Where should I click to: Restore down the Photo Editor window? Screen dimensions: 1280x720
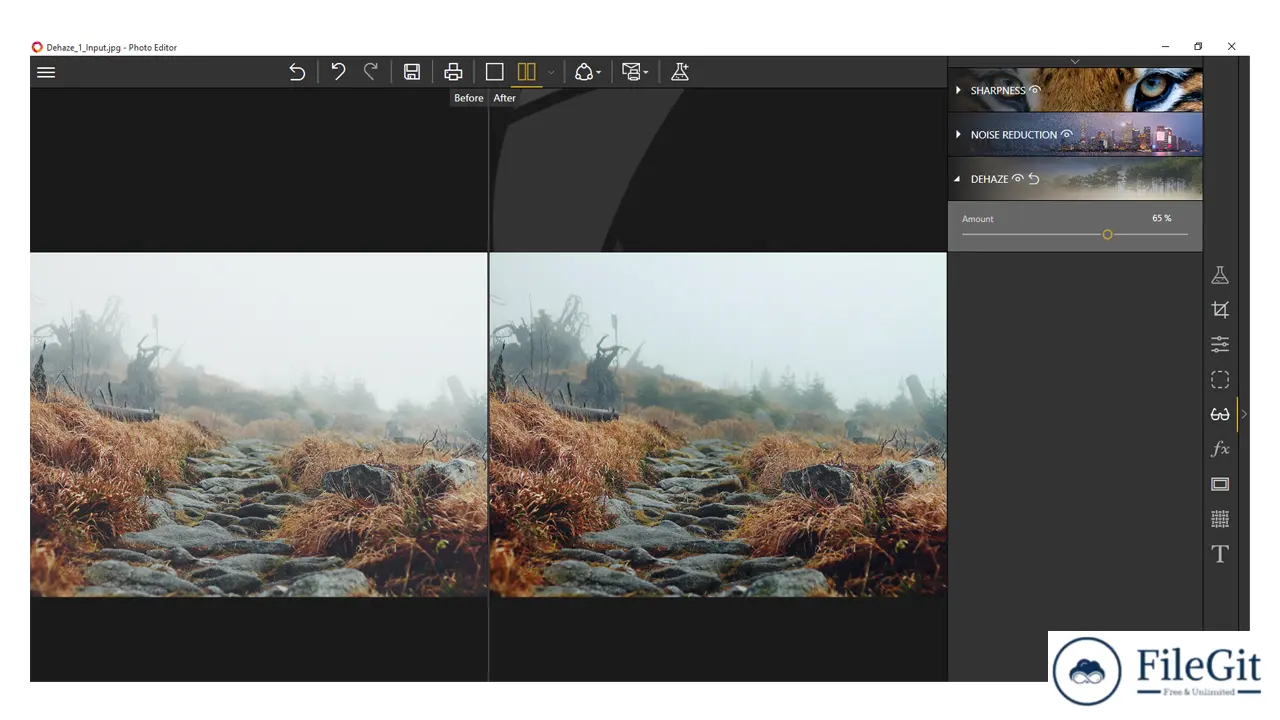(1198, 46)
